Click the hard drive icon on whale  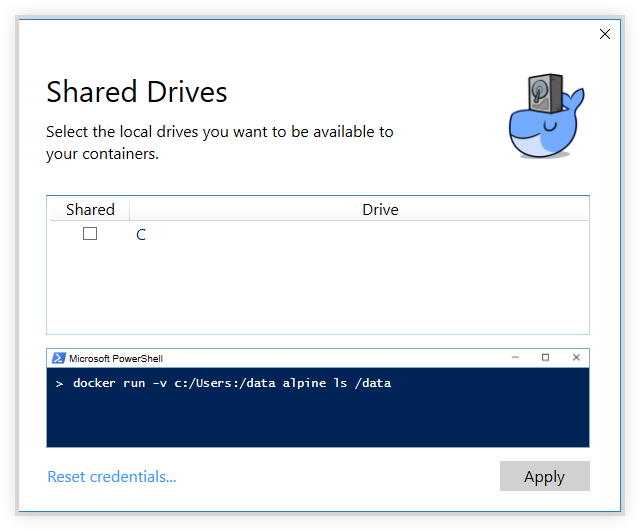(542, 92)
